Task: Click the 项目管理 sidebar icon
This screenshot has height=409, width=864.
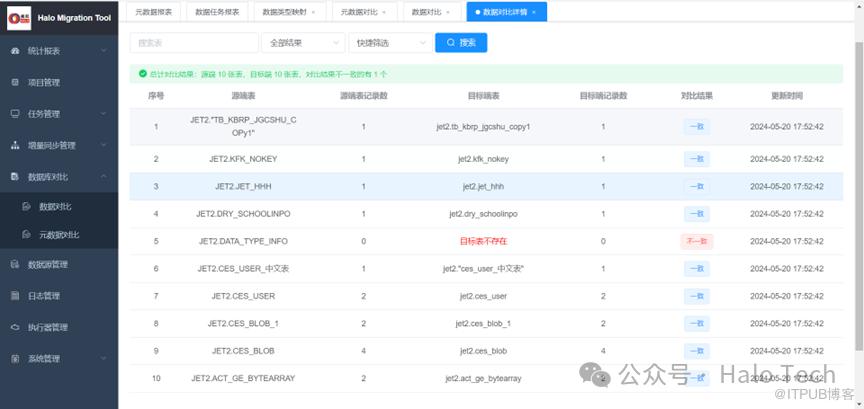Action: [x=15, y=82]
